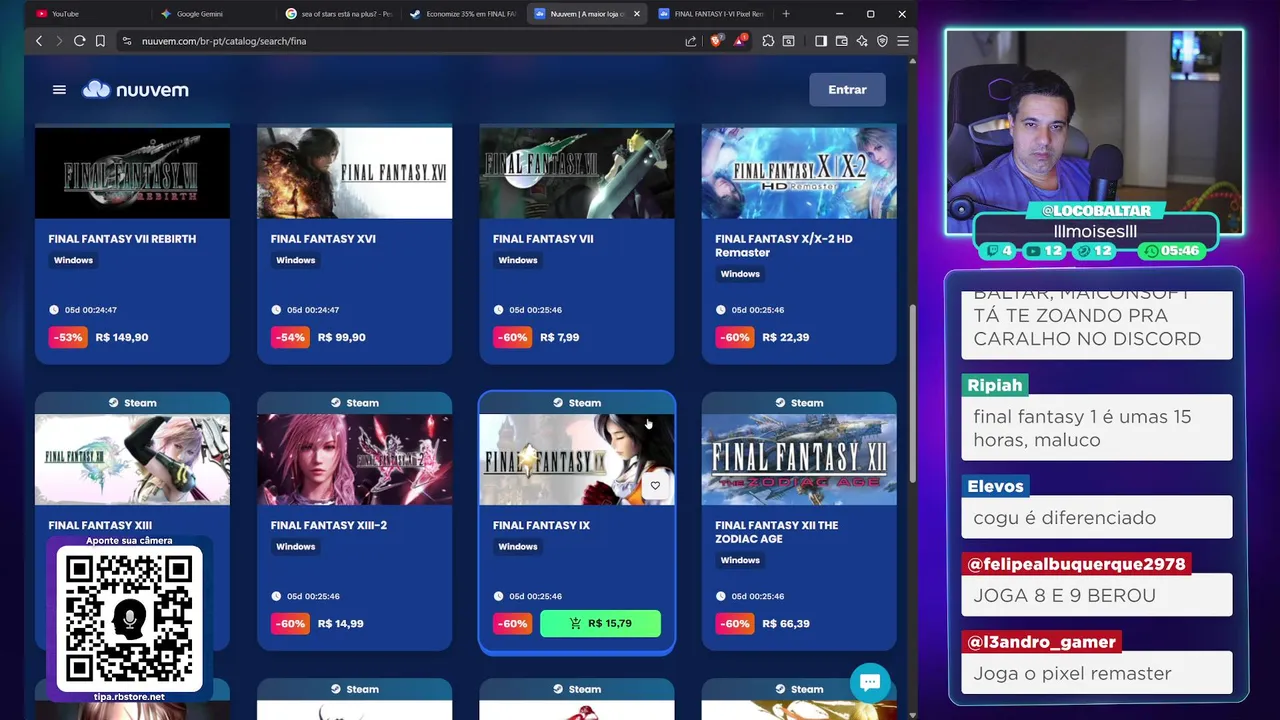Image resolution: width=1280 pixels, height=720 pixels.
Task: Click R$ 99,90 price on FINAL FANTASY XVI
Action: 342,337
